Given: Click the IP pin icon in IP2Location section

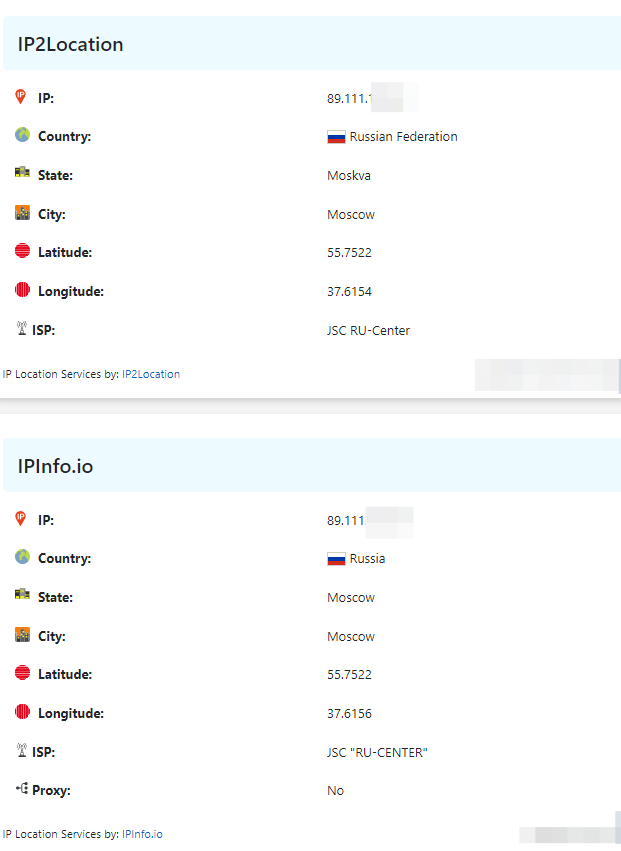Looking at the screenshot, I should coord(21,97).
